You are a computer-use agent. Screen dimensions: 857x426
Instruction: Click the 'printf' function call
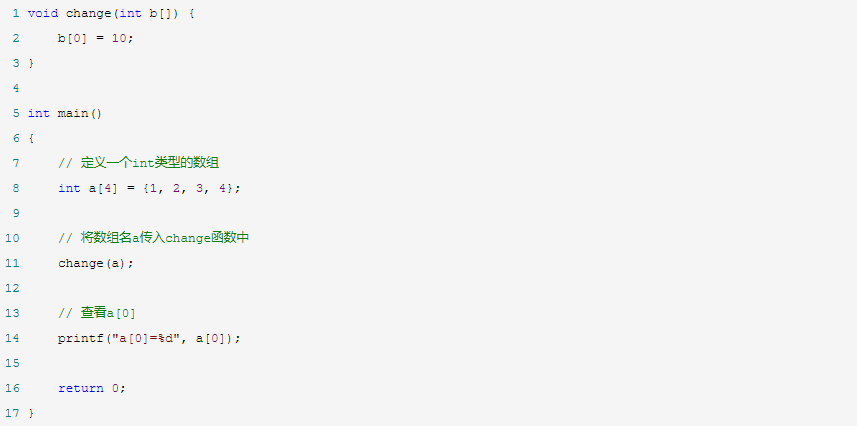(80, 338)
